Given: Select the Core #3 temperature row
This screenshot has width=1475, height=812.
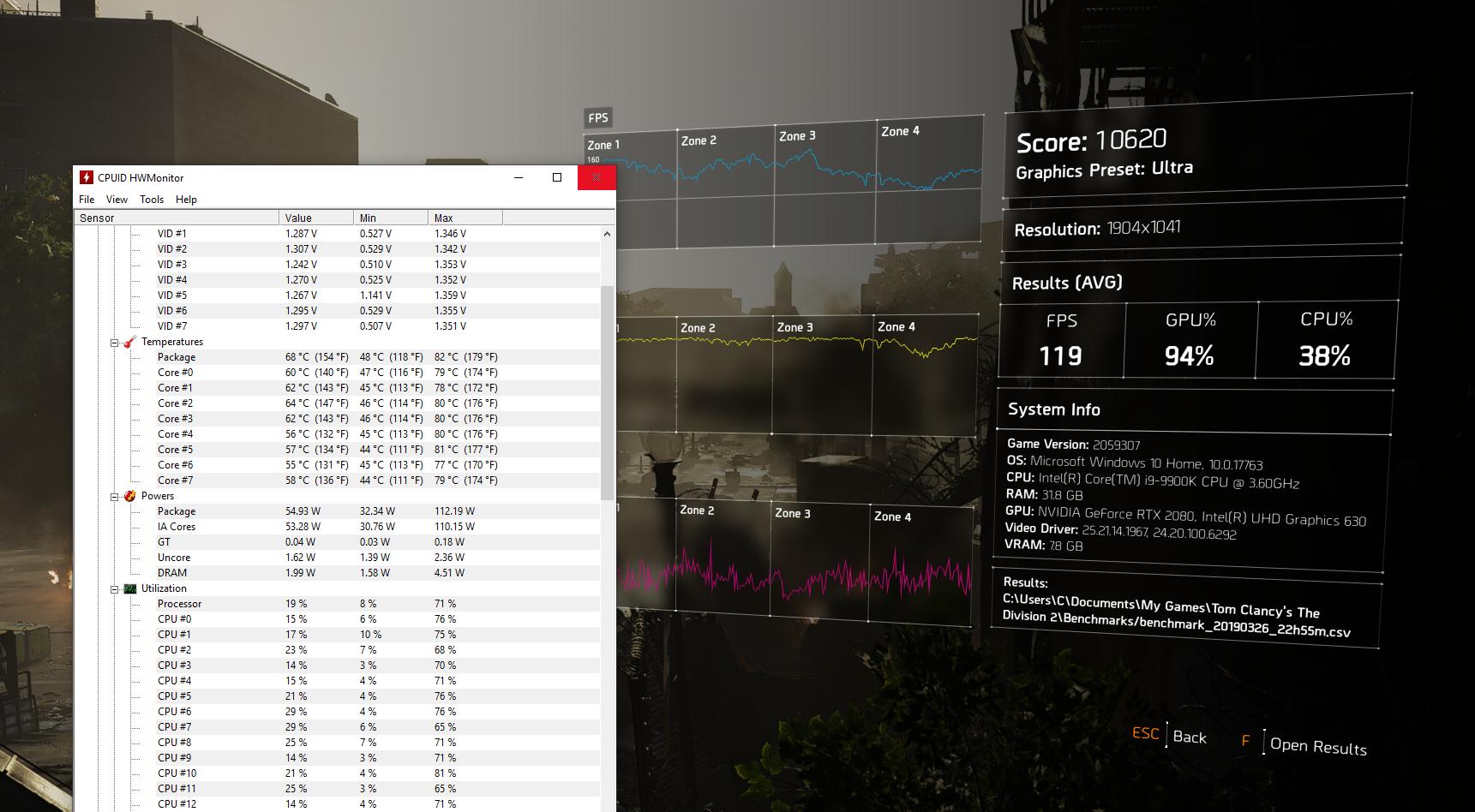Looking at the screenshot, I should [x=337, y=419].
